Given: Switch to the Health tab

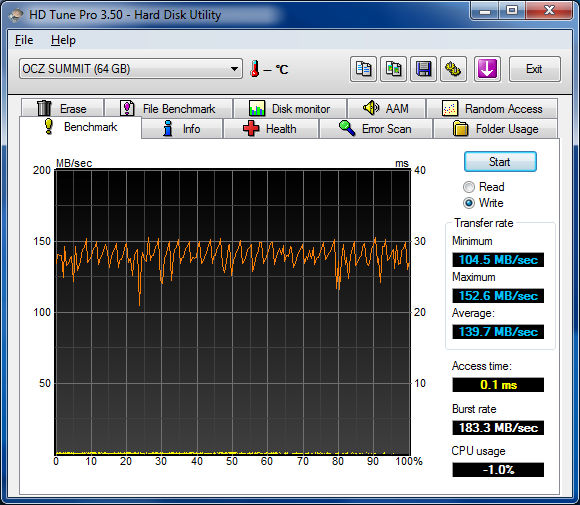Looking at the screenshot, I should coord(271,129).
